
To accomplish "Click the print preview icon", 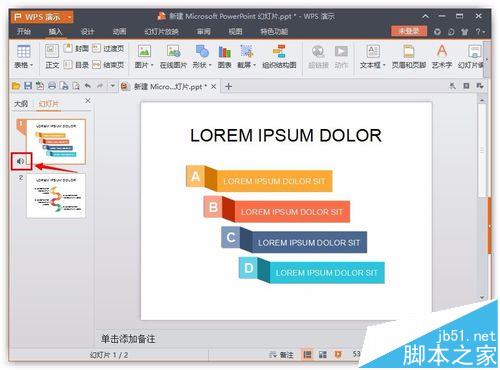I will [x=76, y=86].
